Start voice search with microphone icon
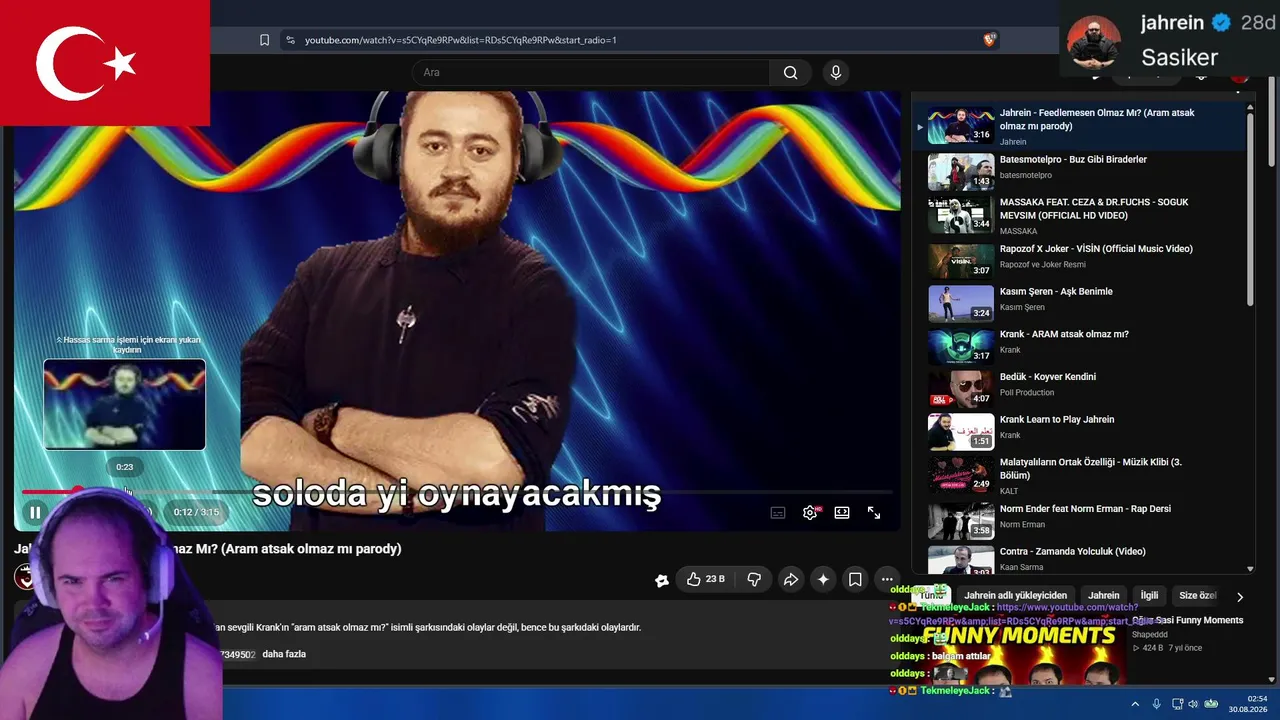1280x720 pixels. 836,72
